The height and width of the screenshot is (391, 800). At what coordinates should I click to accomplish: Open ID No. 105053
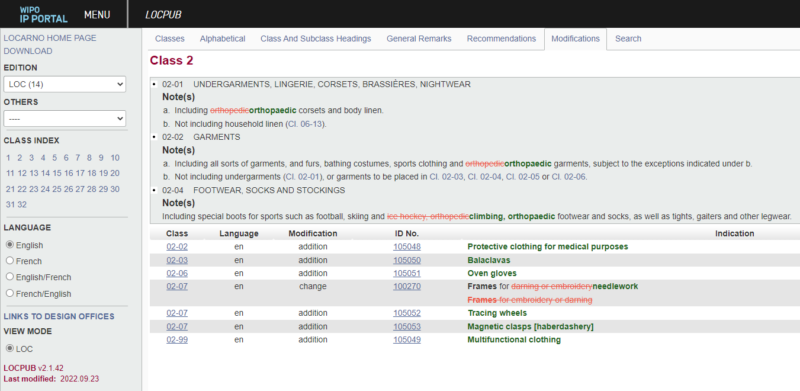[x=407, y=326]
